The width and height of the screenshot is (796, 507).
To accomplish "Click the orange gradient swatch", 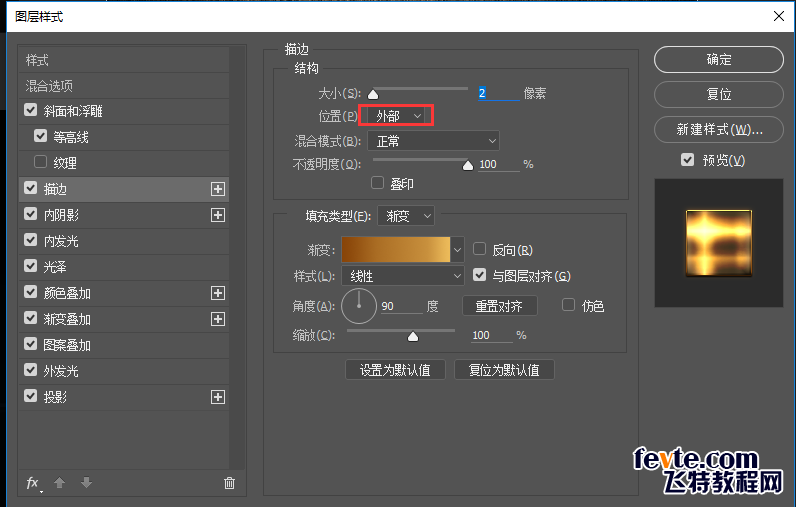I will [396, 250].
